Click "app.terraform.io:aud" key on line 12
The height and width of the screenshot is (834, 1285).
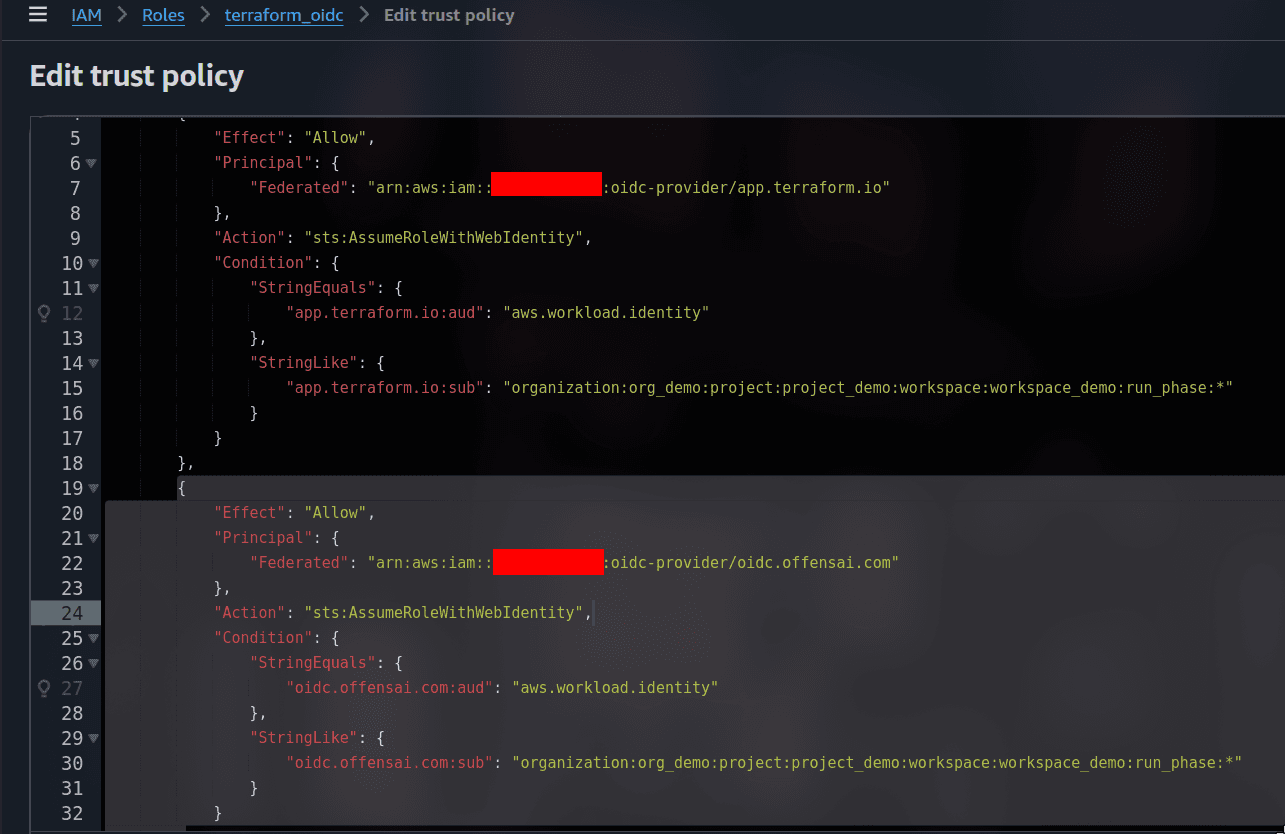pyautogui.click(x=385, y=313)
